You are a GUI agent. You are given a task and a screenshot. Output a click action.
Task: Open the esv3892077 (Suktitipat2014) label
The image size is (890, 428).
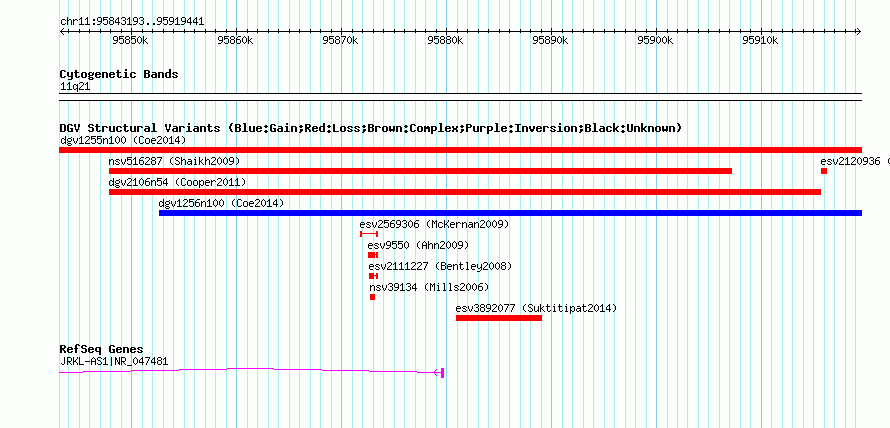[x=536, y=308]
